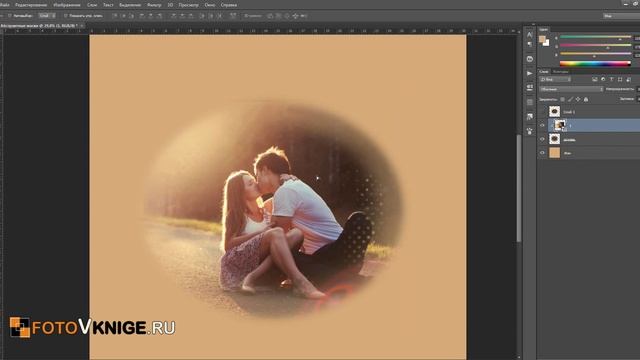Toggle the adjustment layers filter icon
Screen dimensions: 640x360
pyautogui.click(x=603, y=79)
